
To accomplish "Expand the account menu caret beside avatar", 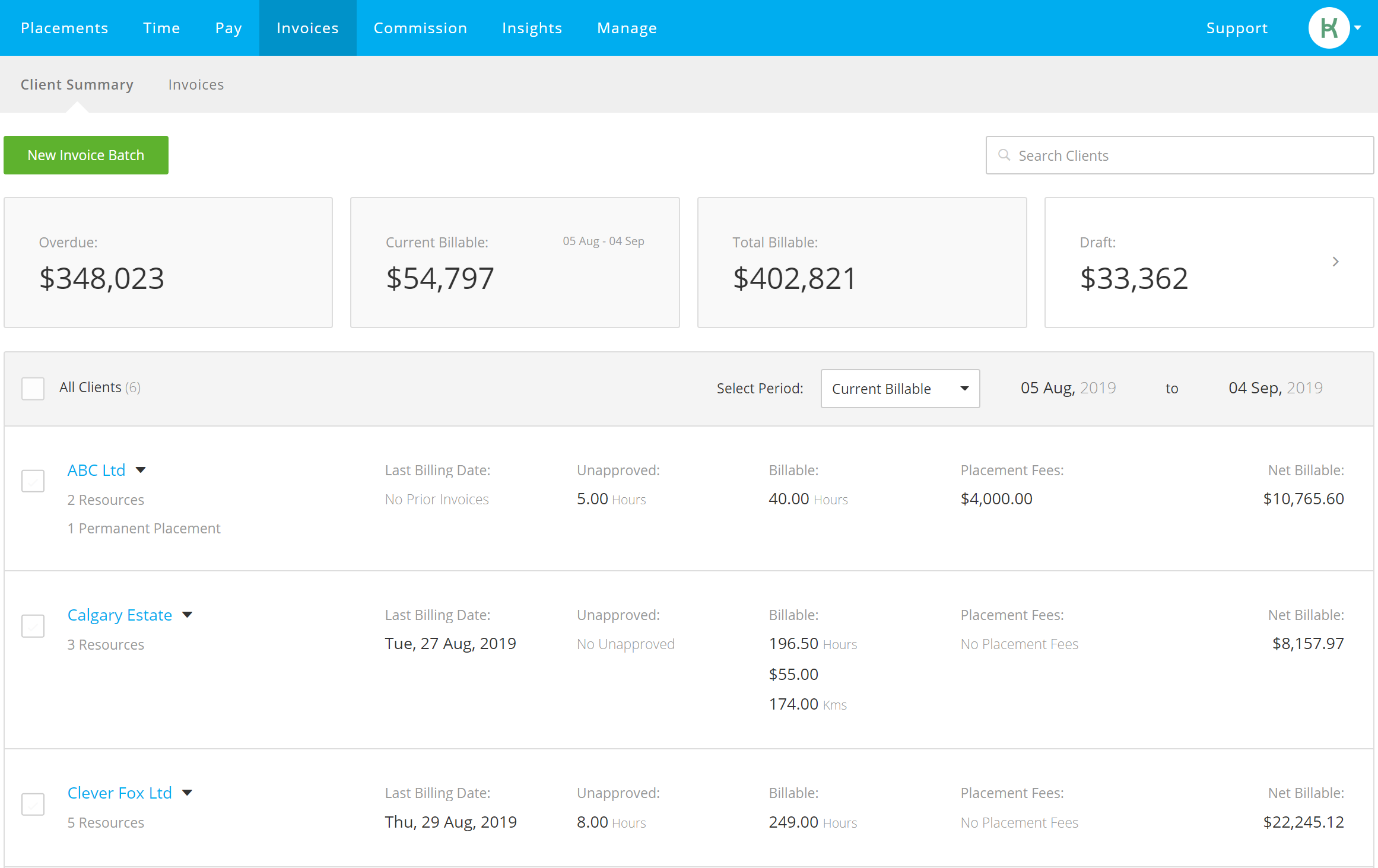I will click(1358, 28).
